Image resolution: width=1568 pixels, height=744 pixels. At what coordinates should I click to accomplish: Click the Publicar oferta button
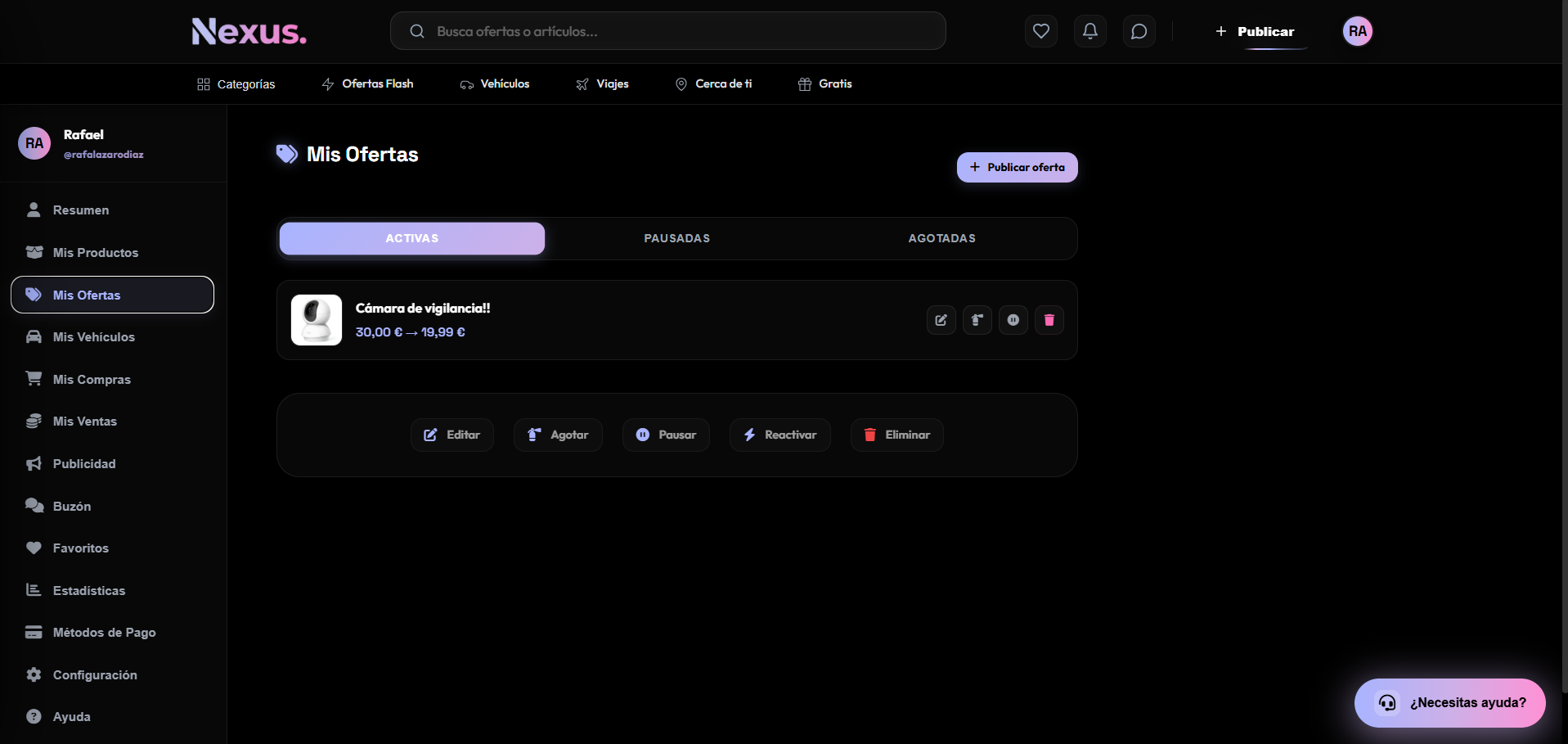coord(1018,167)
